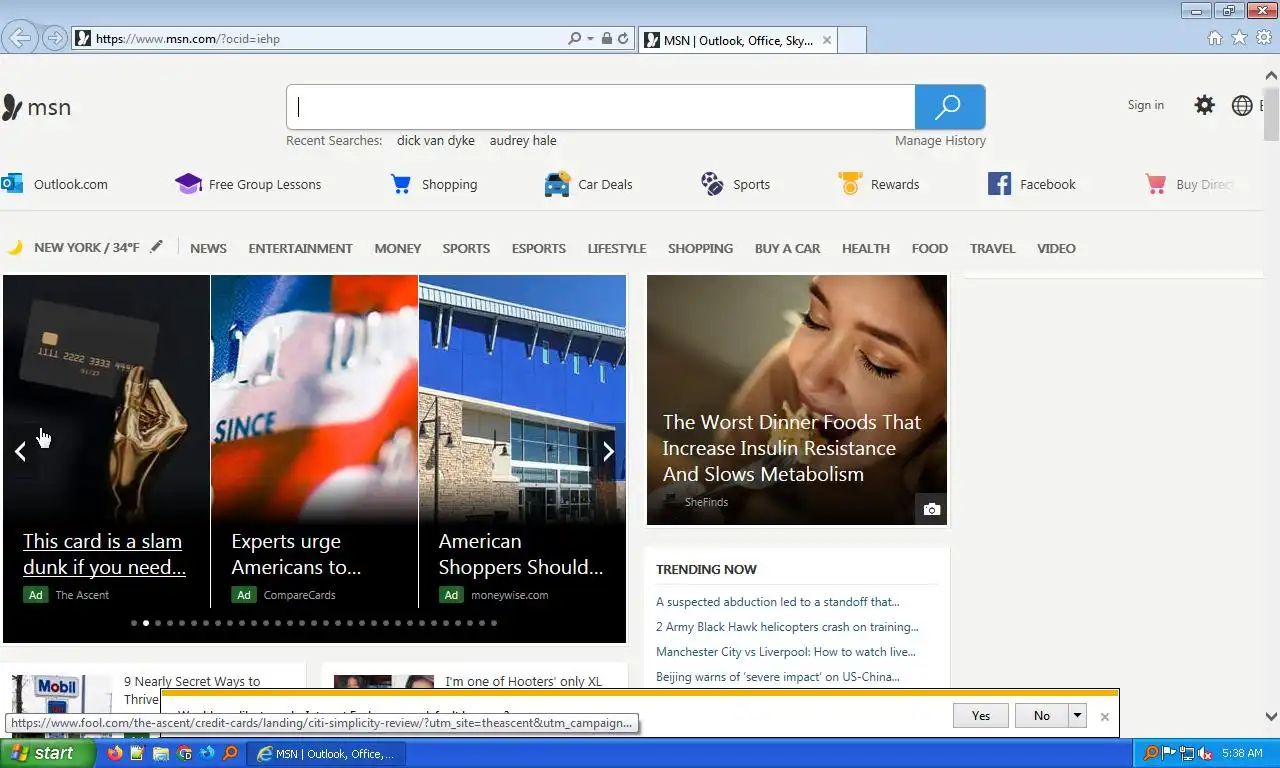The image size is (1280, 768).
Task: Open the LIFESTYLE section
Action: click(617, 248)
